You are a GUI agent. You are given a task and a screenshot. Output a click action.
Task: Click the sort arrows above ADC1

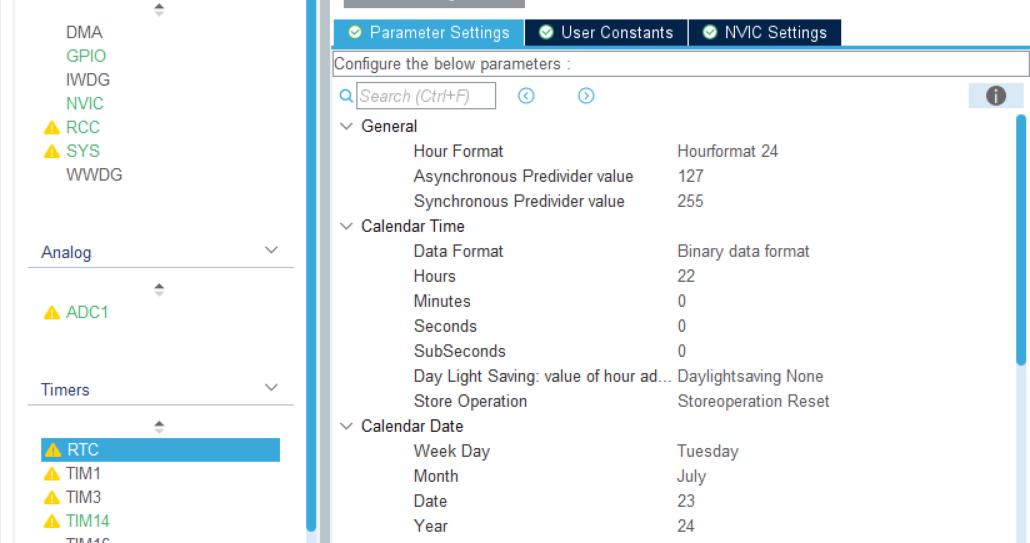(159, 289)
